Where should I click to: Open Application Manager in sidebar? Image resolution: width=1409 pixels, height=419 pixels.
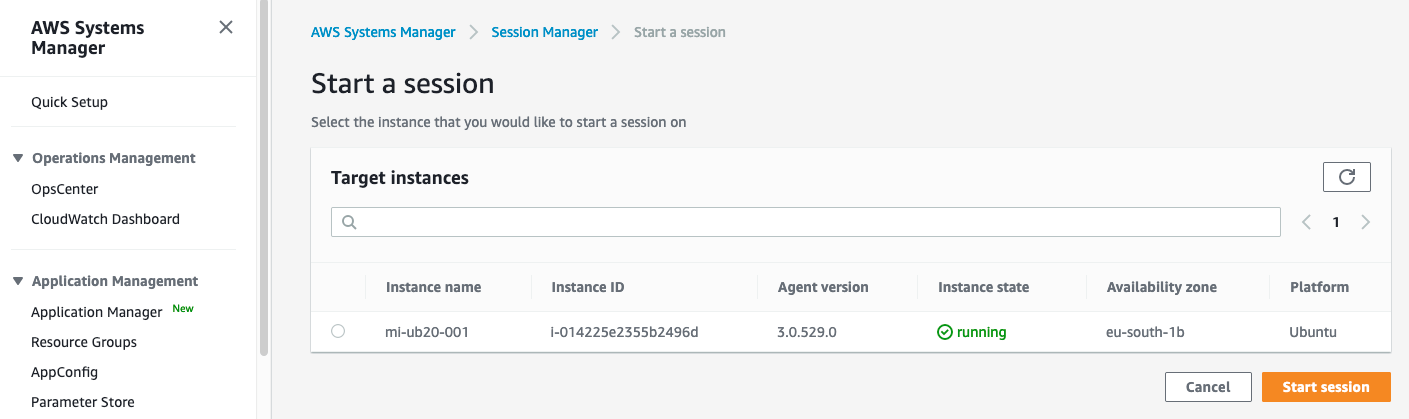coord(96,312)
